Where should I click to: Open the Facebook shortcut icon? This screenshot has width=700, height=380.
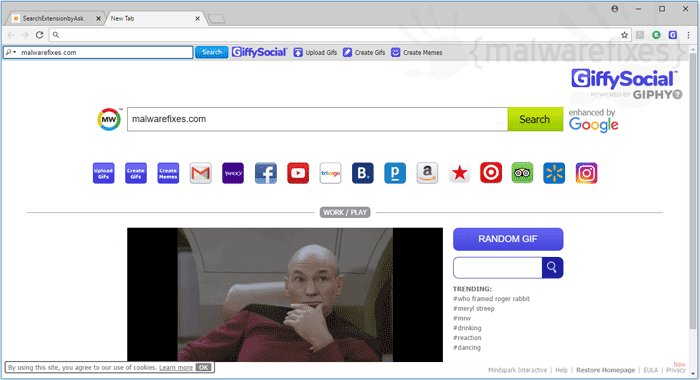coord(266,173)
